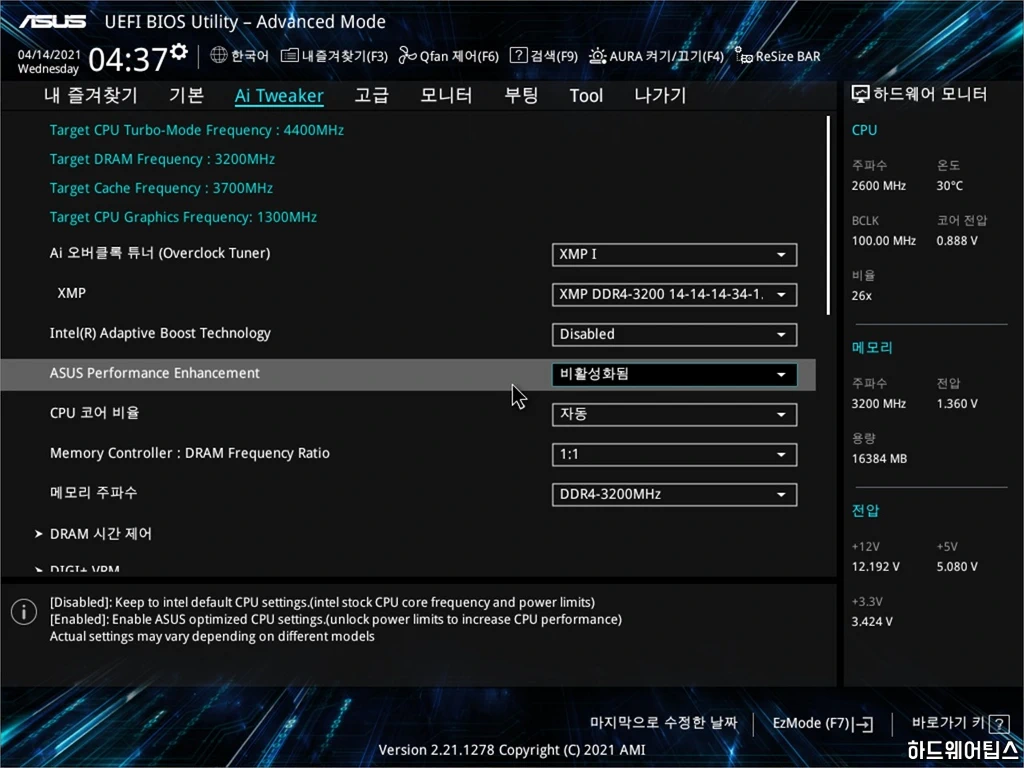
Task: Click the hardware monitor screen icon
Action: [860, 95]
